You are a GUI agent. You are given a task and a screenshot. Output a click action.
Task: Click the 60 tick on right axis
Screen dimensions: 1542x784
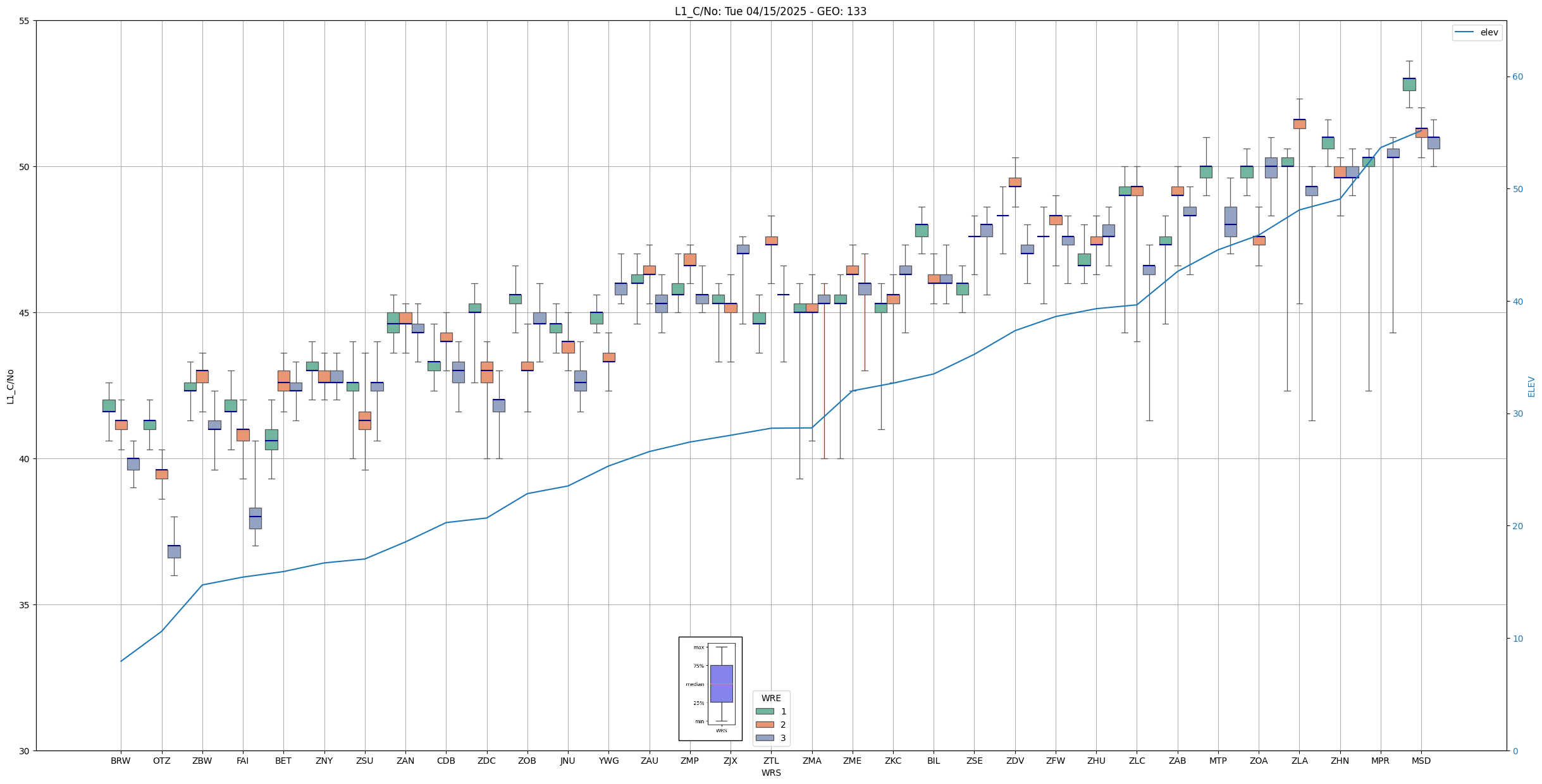[x=1517, y=77]
